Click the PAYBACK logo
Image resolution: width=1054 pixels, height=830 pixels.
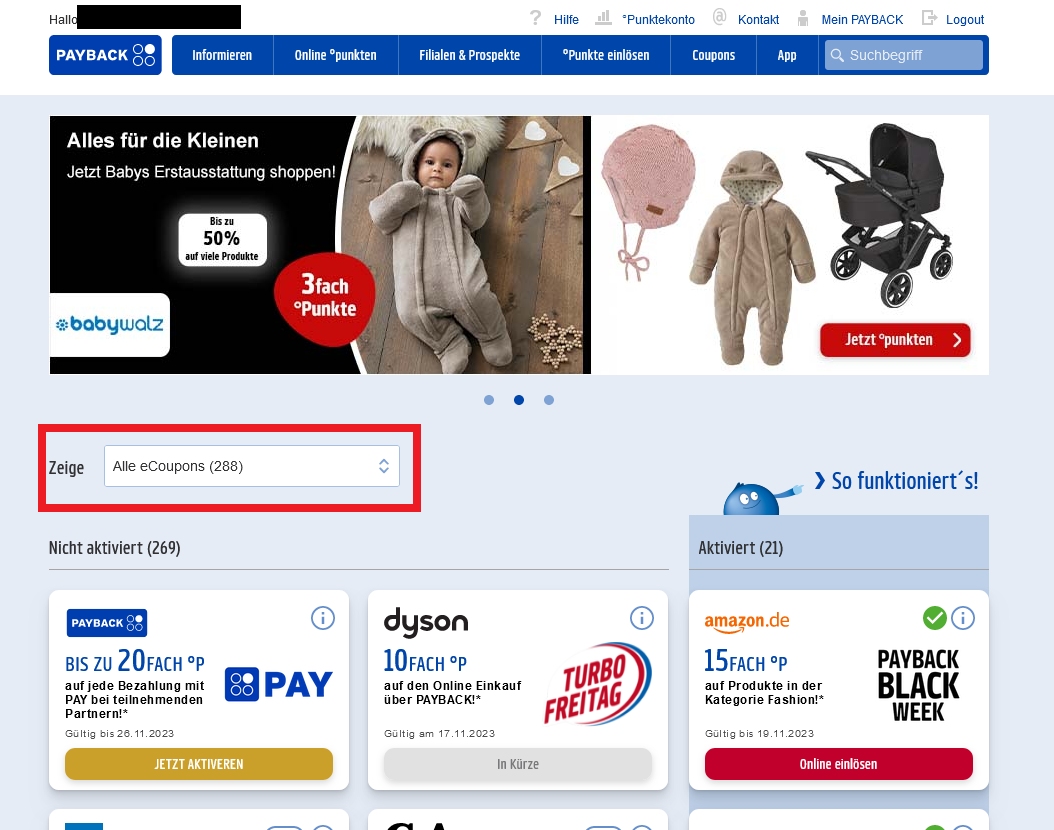105,55
